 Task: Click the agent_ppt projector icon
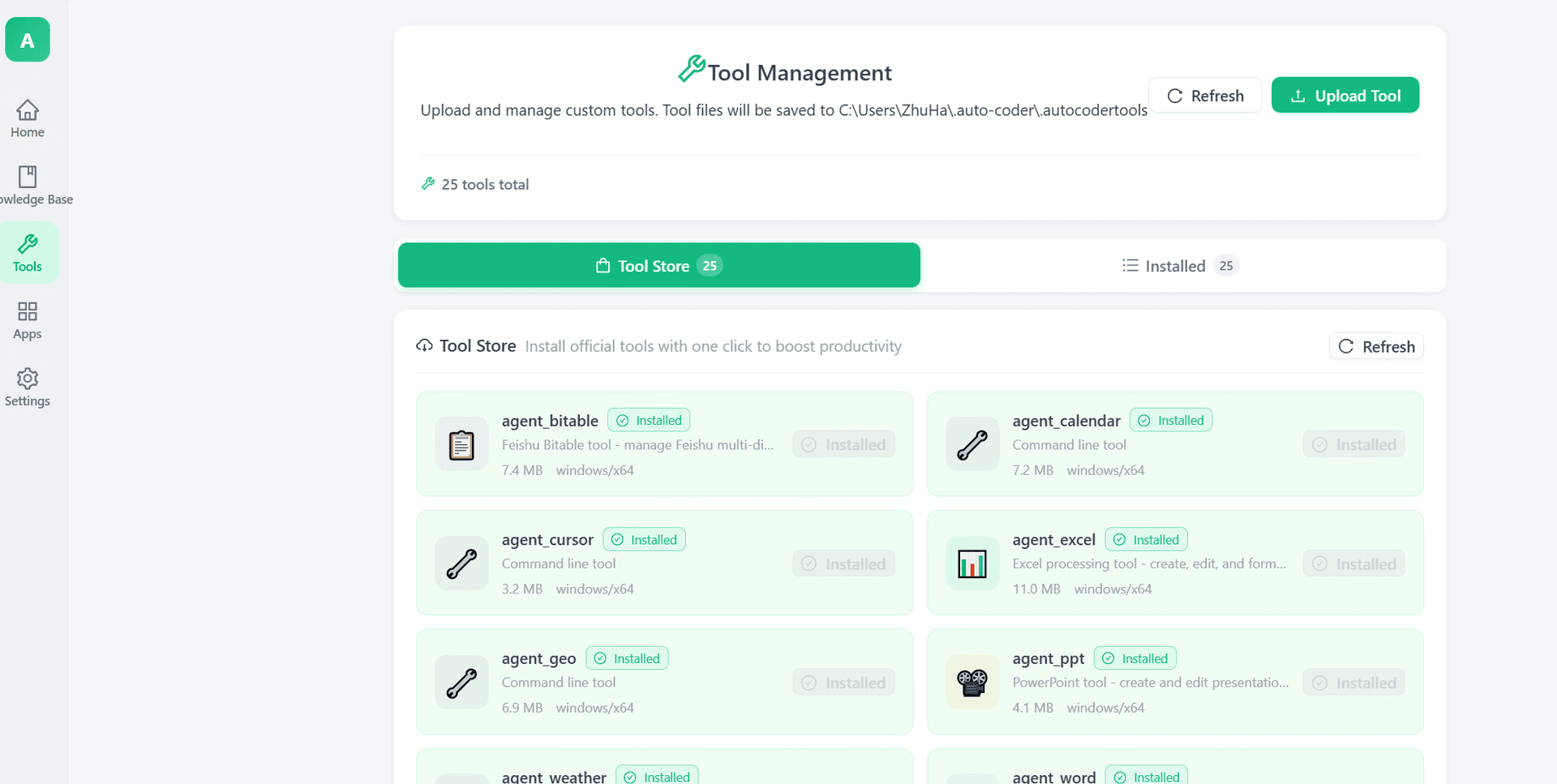coord(972,682)
